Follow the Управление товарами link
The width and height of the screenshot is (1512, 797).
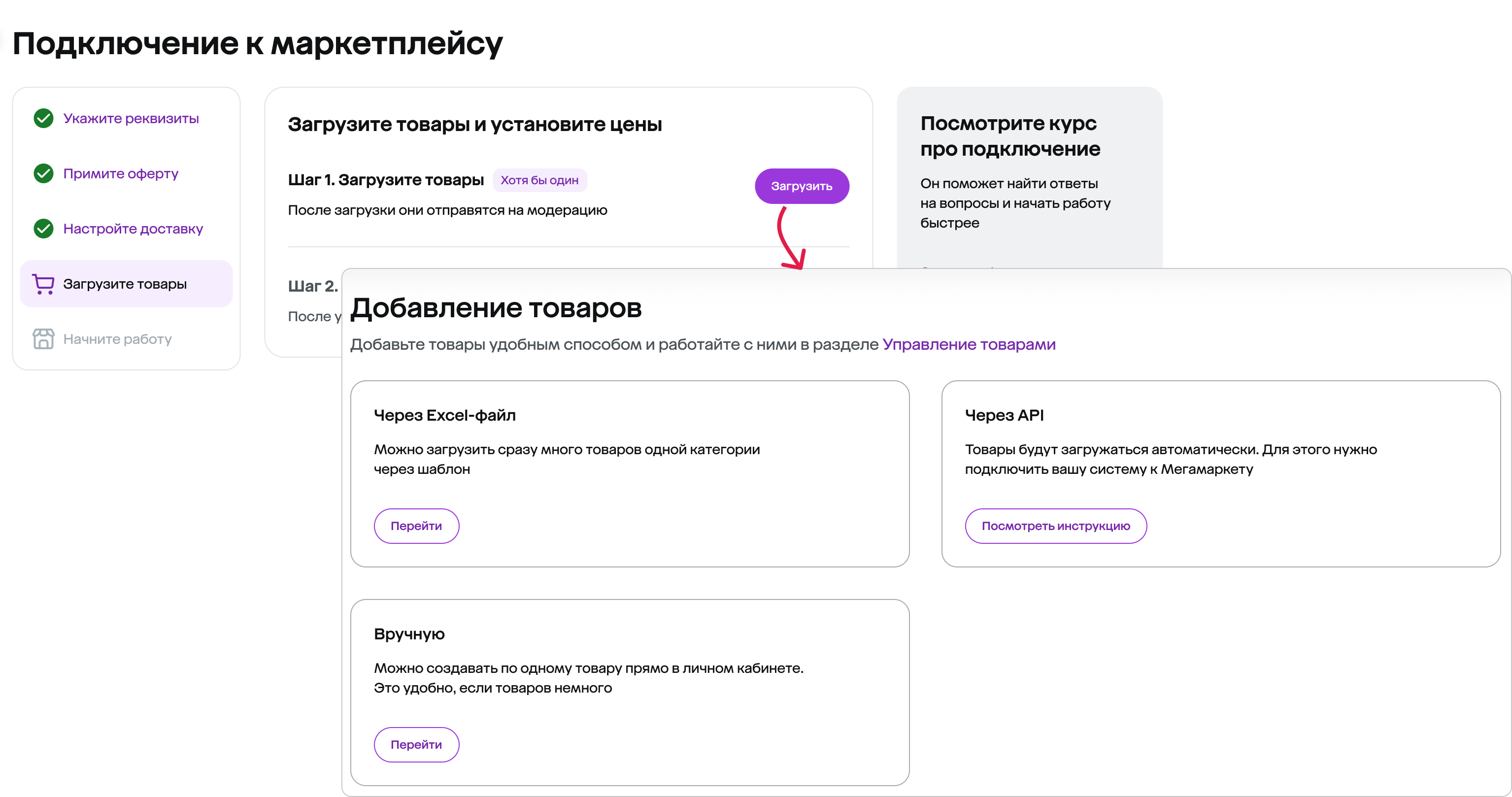(x=969, y=344)
